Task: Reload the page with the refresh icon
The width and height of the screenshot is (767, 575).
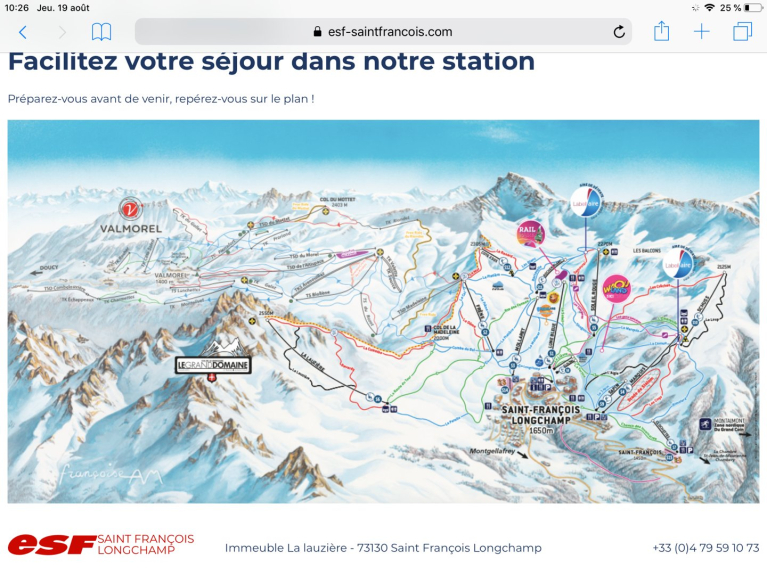Action: tap(619, 32)
